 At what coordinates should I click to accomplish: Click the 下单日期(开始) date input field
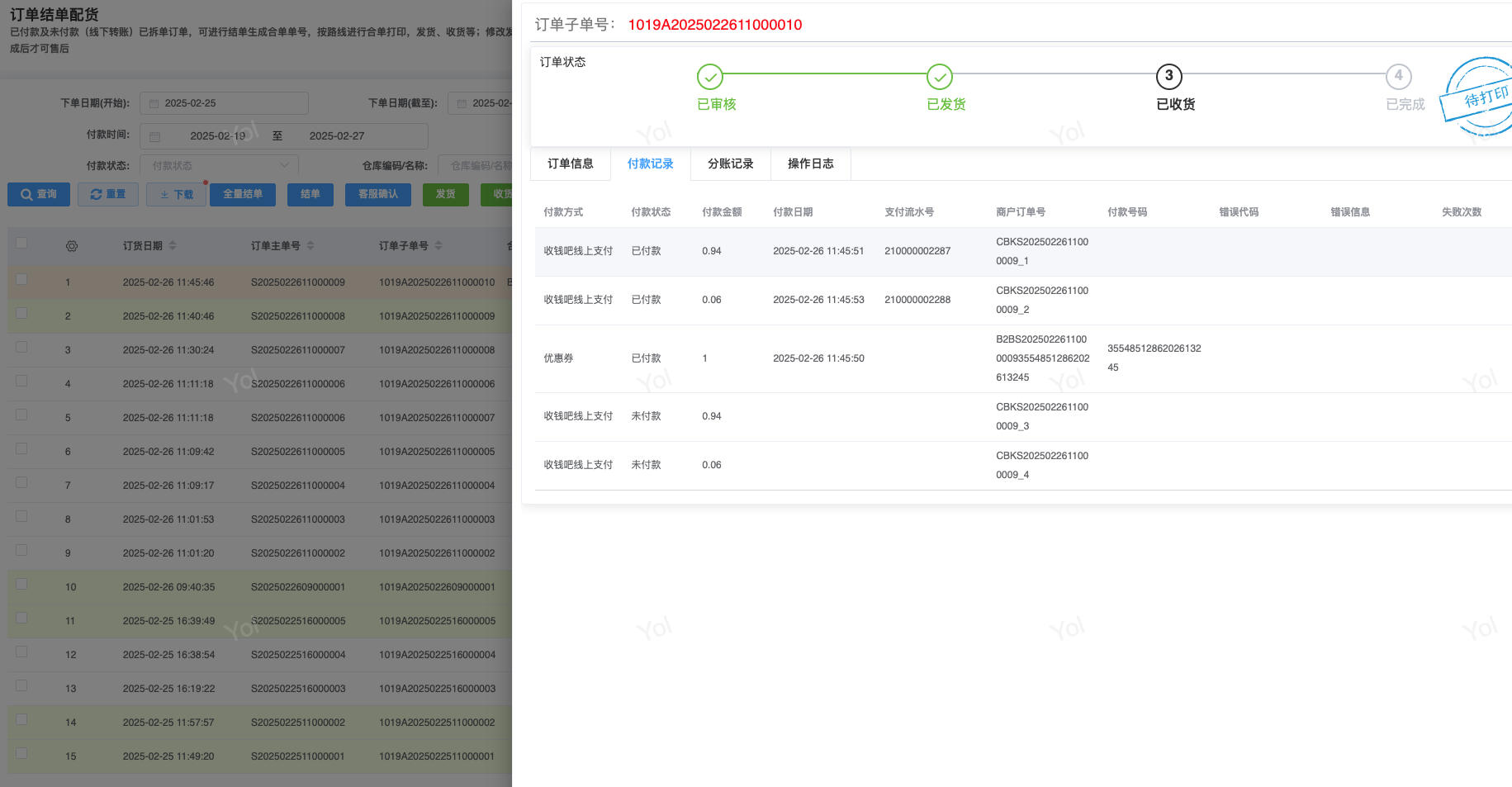pos(231,103)
